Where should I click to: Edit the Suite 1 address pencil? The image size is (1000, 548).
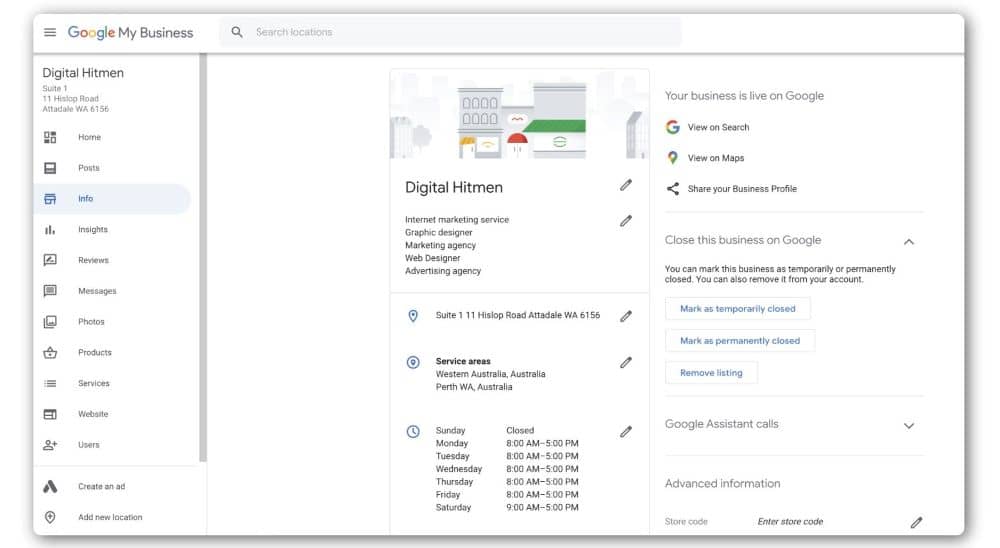626,316
